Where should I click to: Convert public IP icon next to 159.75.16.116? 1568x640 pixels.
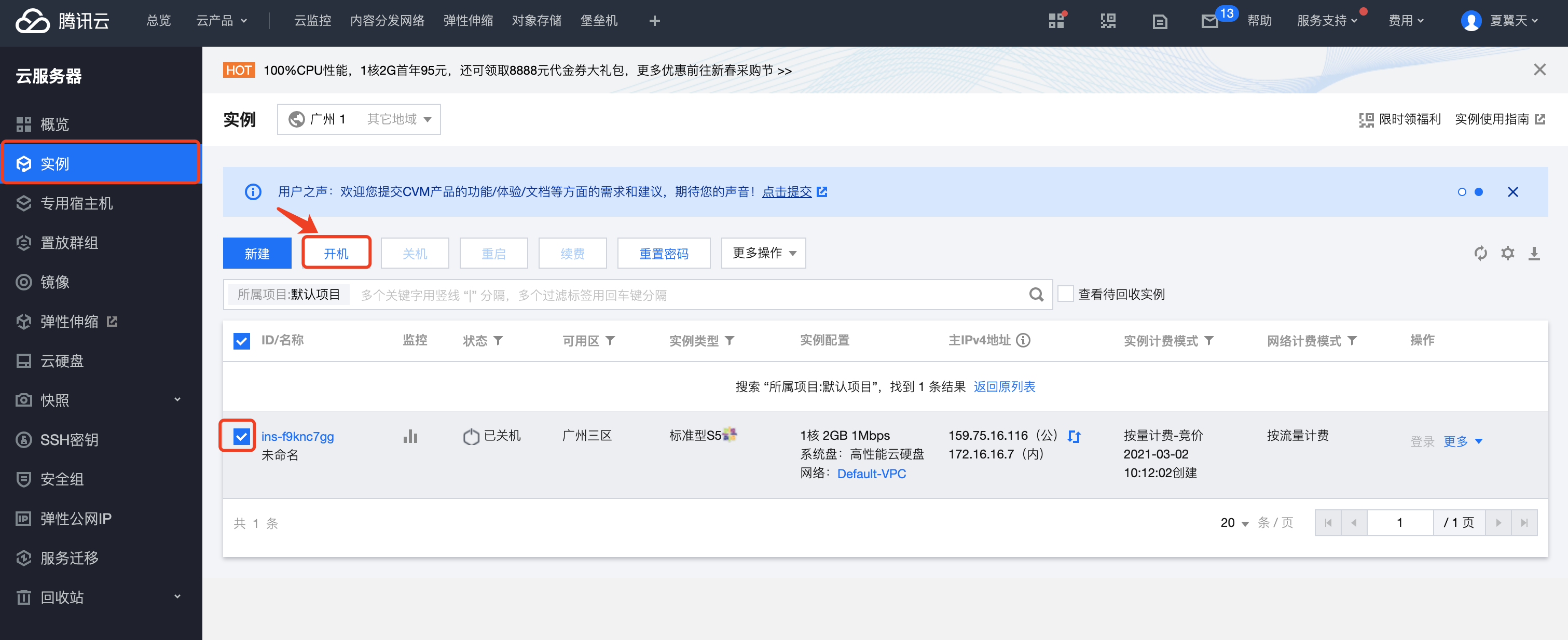(1075, 436)
